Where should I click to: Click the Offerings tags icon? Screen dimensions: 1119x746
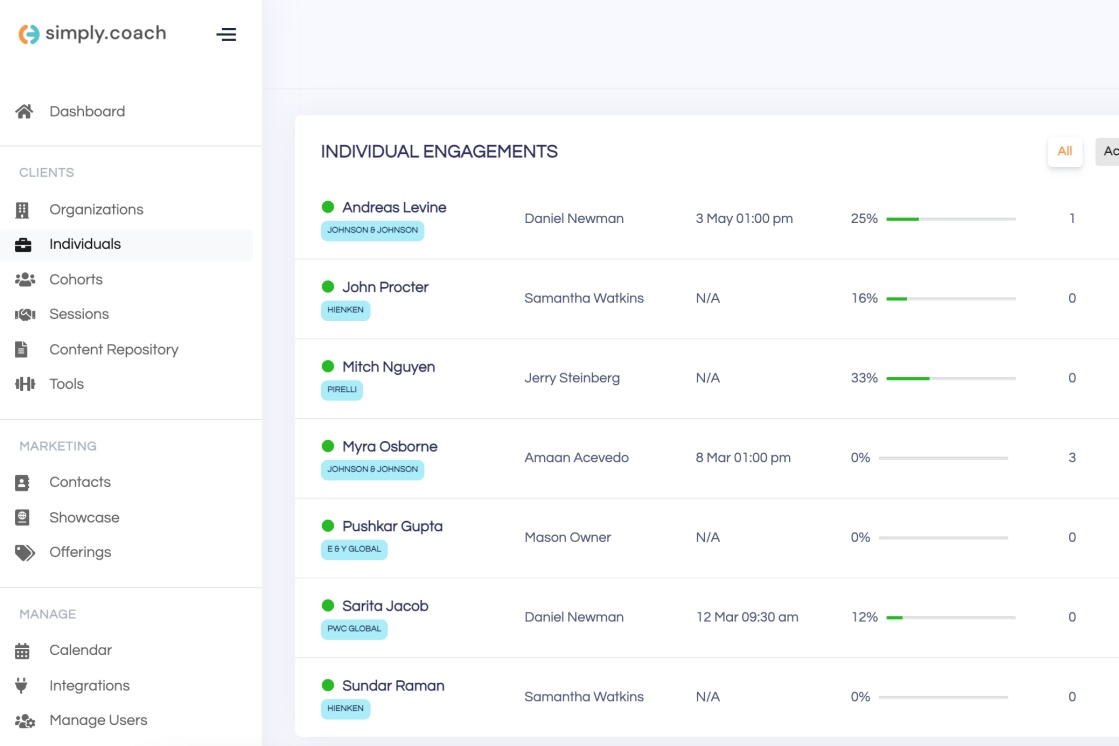pos(24,553)
